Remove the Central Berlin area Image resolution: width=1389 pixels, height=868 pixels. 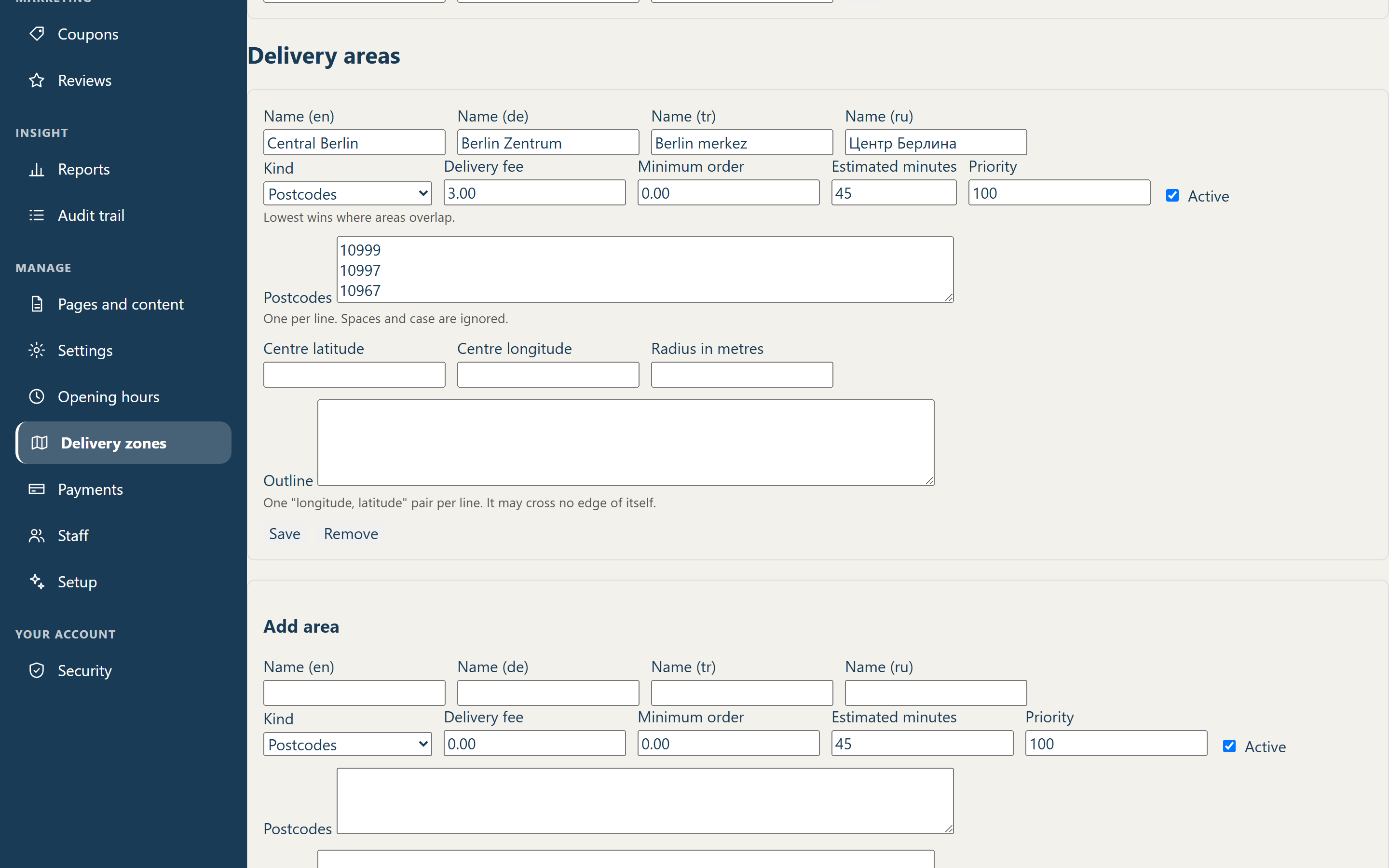(x=351, y=534)
